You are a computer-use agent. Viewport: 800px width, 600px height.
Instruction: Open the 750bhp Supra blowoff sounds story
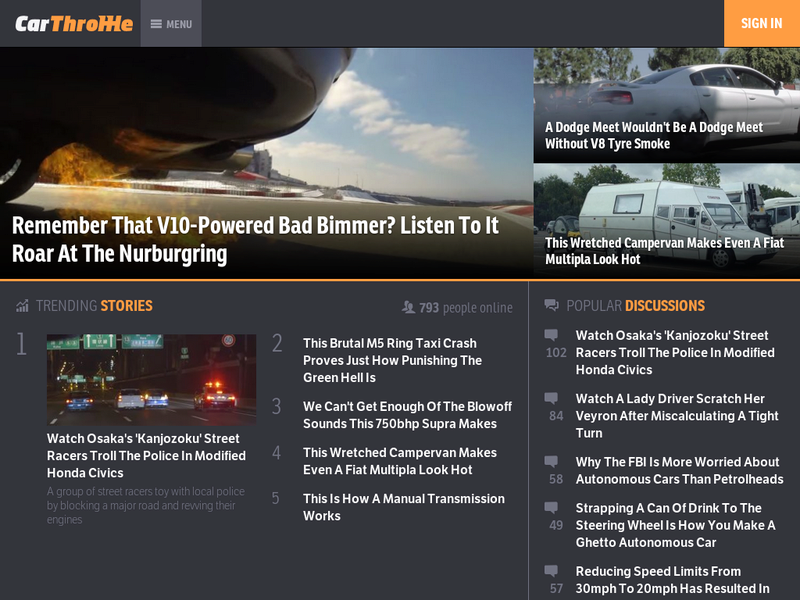click(407, 415)
